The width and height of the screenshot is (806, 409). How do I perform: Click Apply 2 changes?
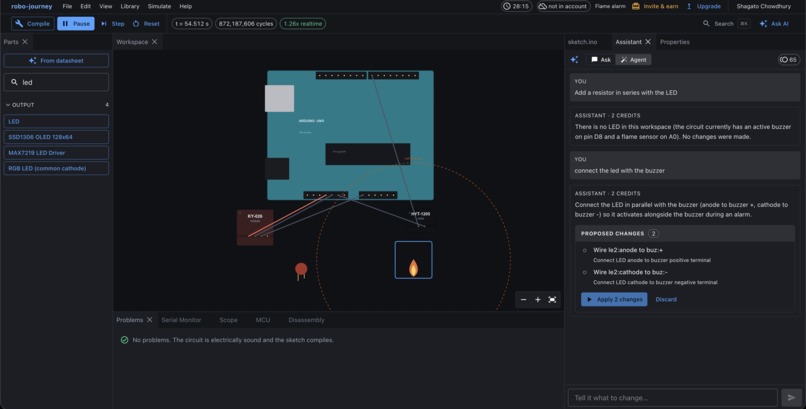[614, 299]
